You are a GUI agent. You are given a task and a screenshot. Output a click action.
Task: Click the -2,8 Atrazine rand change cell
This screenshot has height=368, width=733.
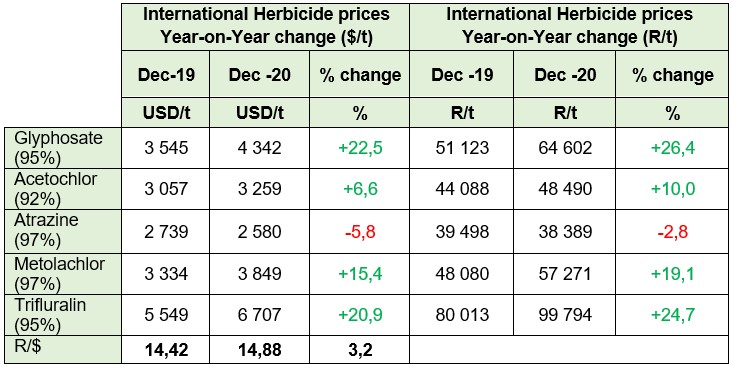point(672,231)
